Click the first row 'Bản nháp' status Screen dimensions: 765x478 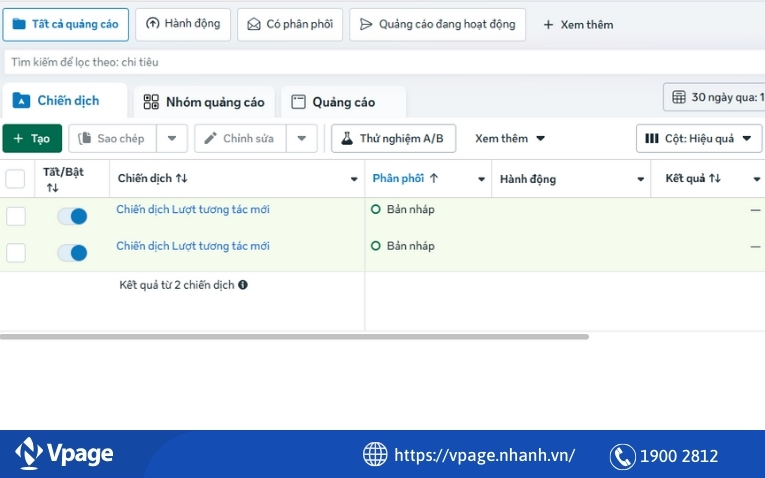pos(403,209)
